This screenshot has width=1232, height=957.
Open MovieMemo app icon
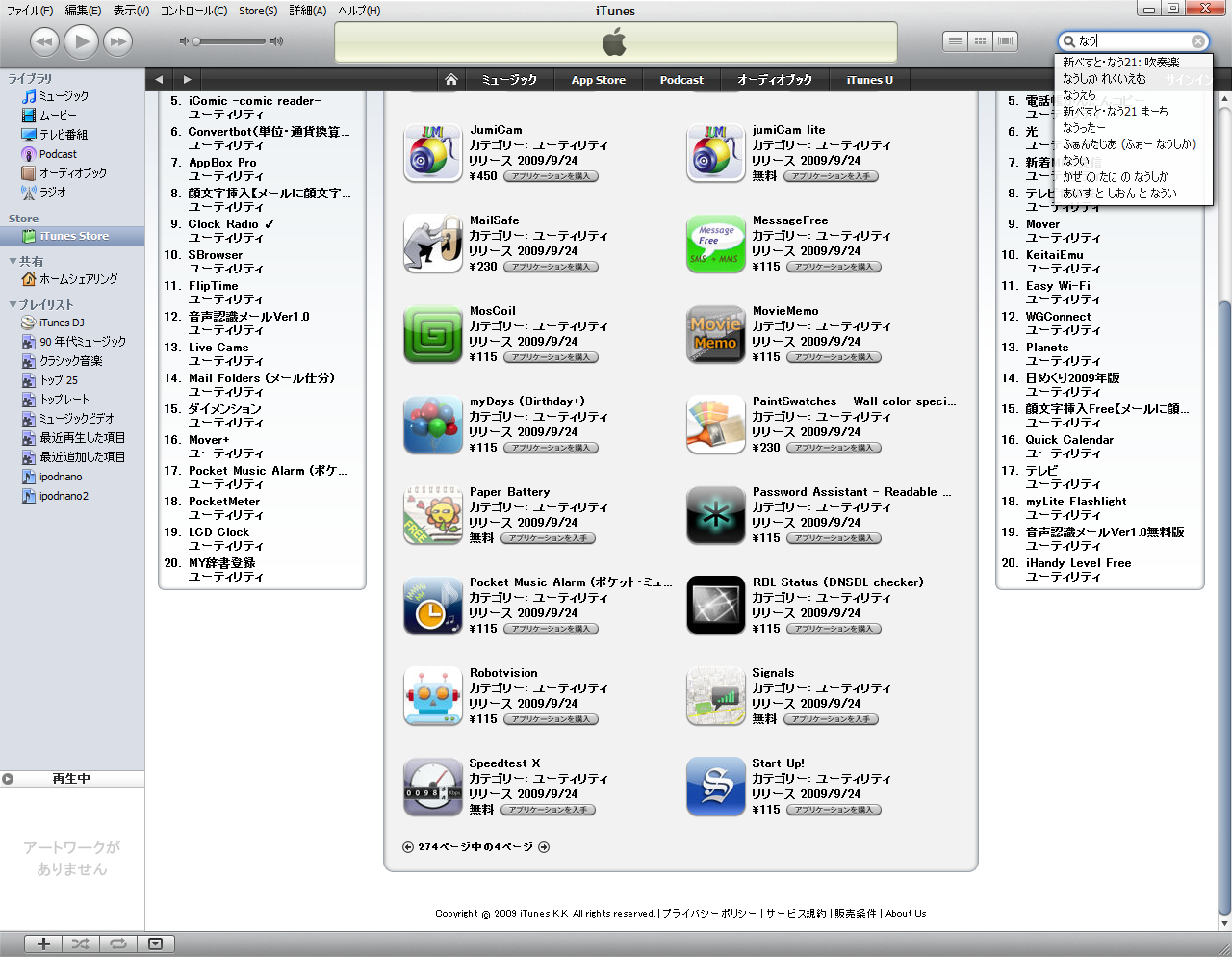pyautogui.click(x=716, y=334)
